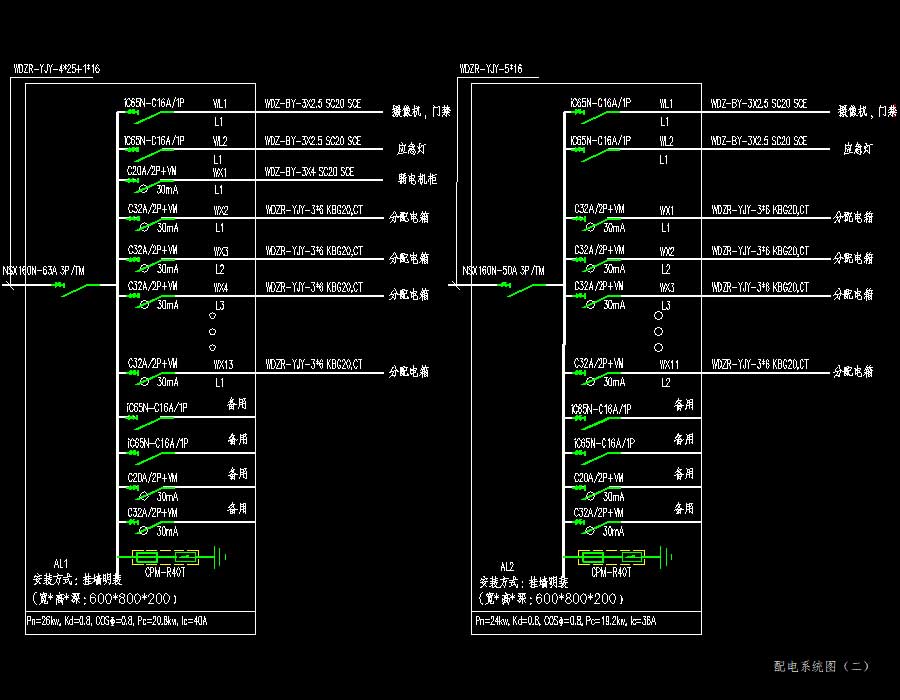Click the "分配电箱" label on AL1's WX13 circuit
900x700 pixels.
click(x=409, y=372)
